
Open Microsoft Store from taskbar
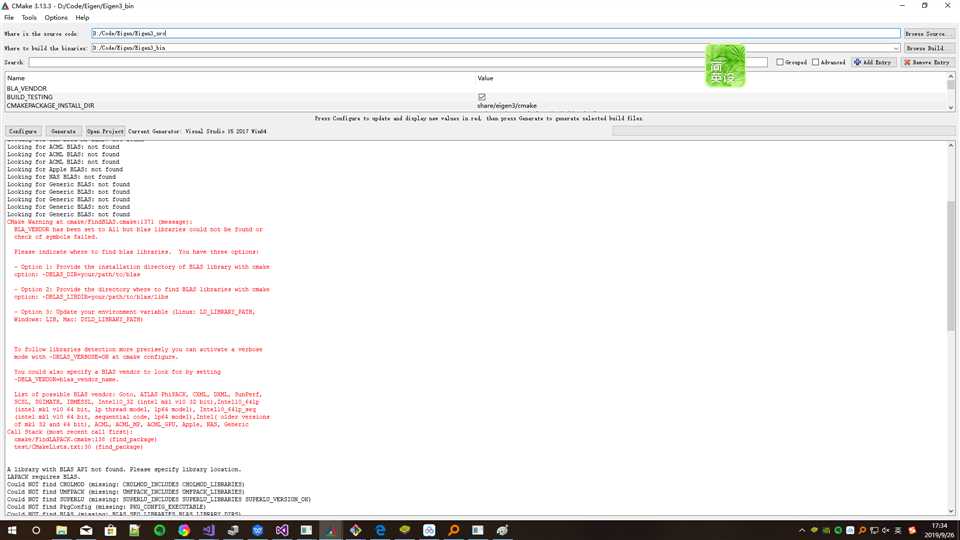click(110, 530)
